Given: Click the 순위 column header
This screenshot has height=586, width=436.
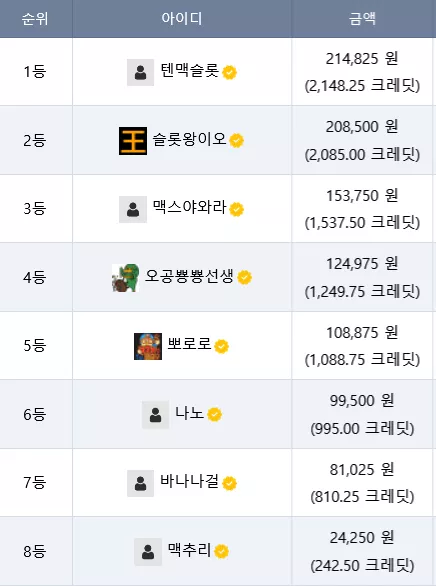Looking at the screenshot, I should pos(35,19).
